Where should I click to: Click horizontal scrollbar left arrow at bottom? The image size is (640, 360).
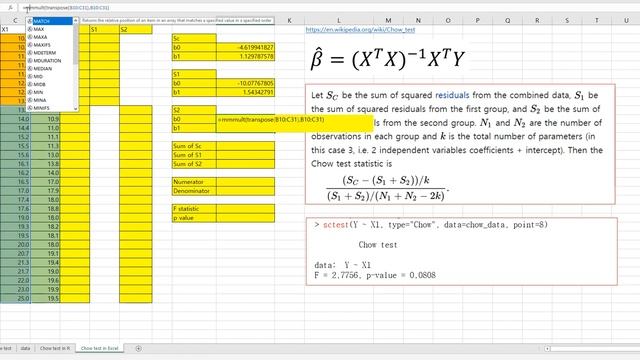click(547, 349)
